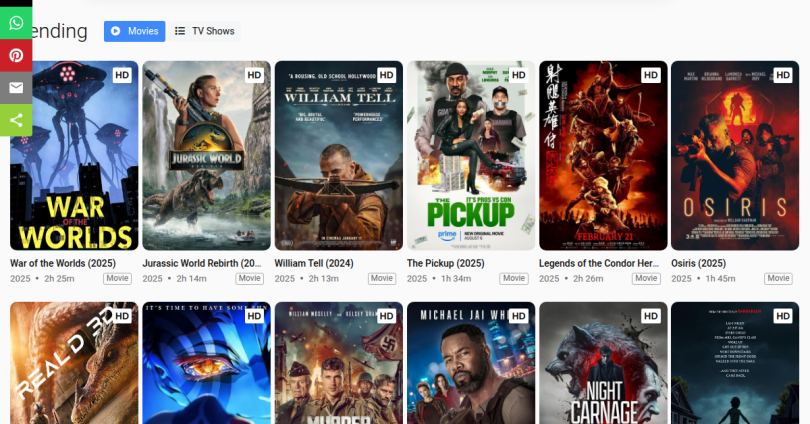Share by email envelope icon
810x424 pixels.
[16, 88]
